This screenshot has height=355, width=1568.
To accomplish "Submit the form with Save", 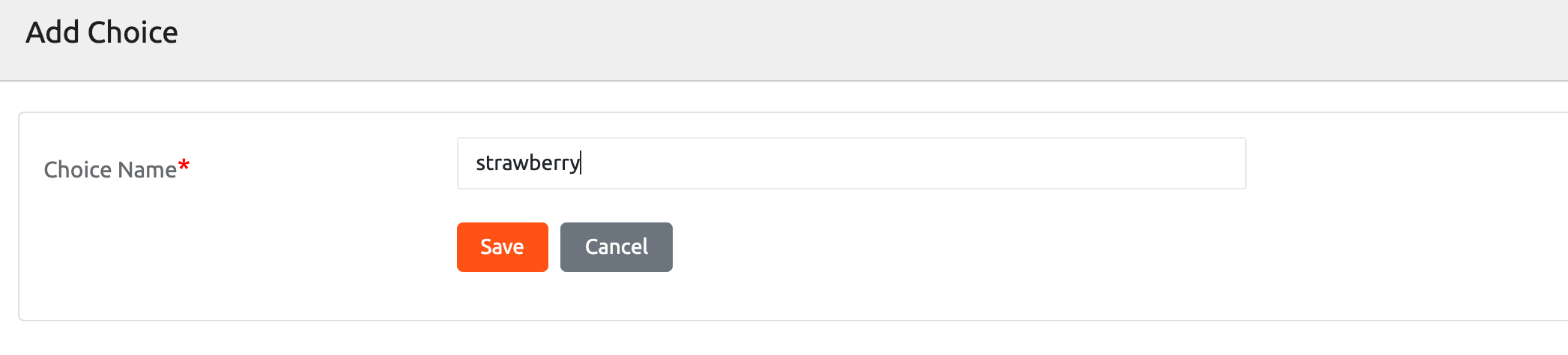I will pos(502,247).
